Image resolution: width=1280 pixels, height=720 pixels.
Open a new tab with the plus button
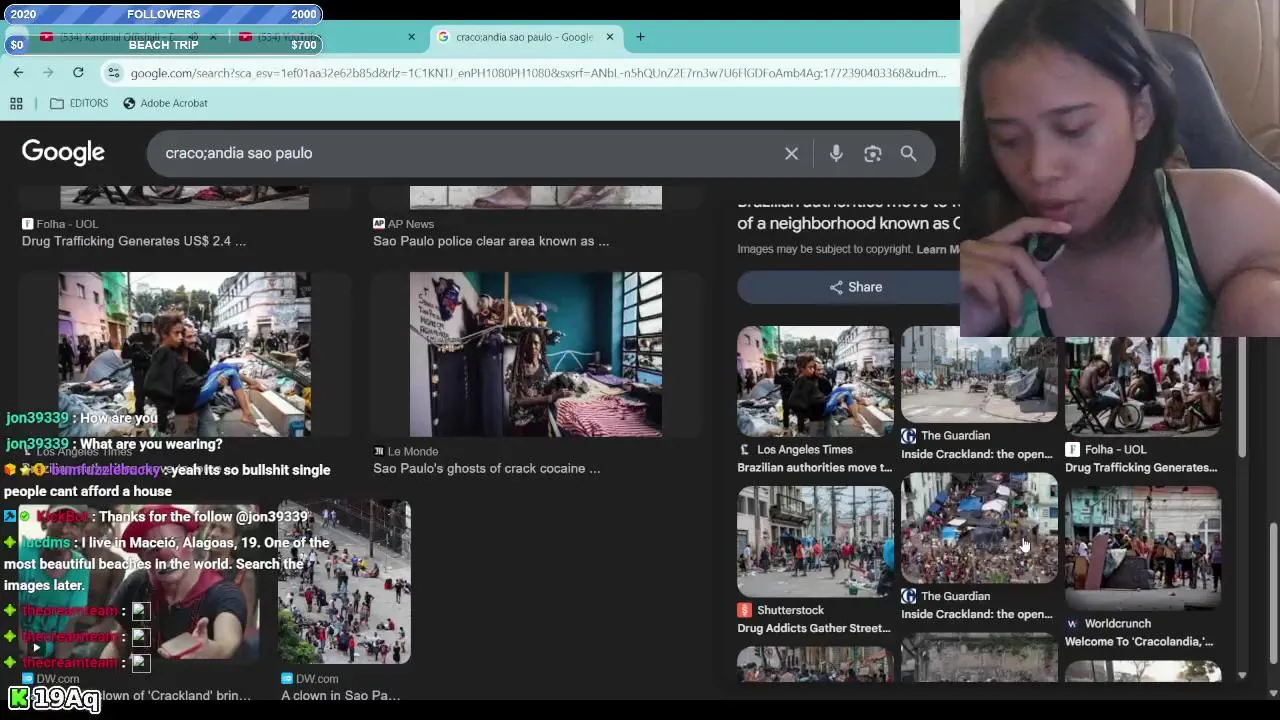(640, 37)
